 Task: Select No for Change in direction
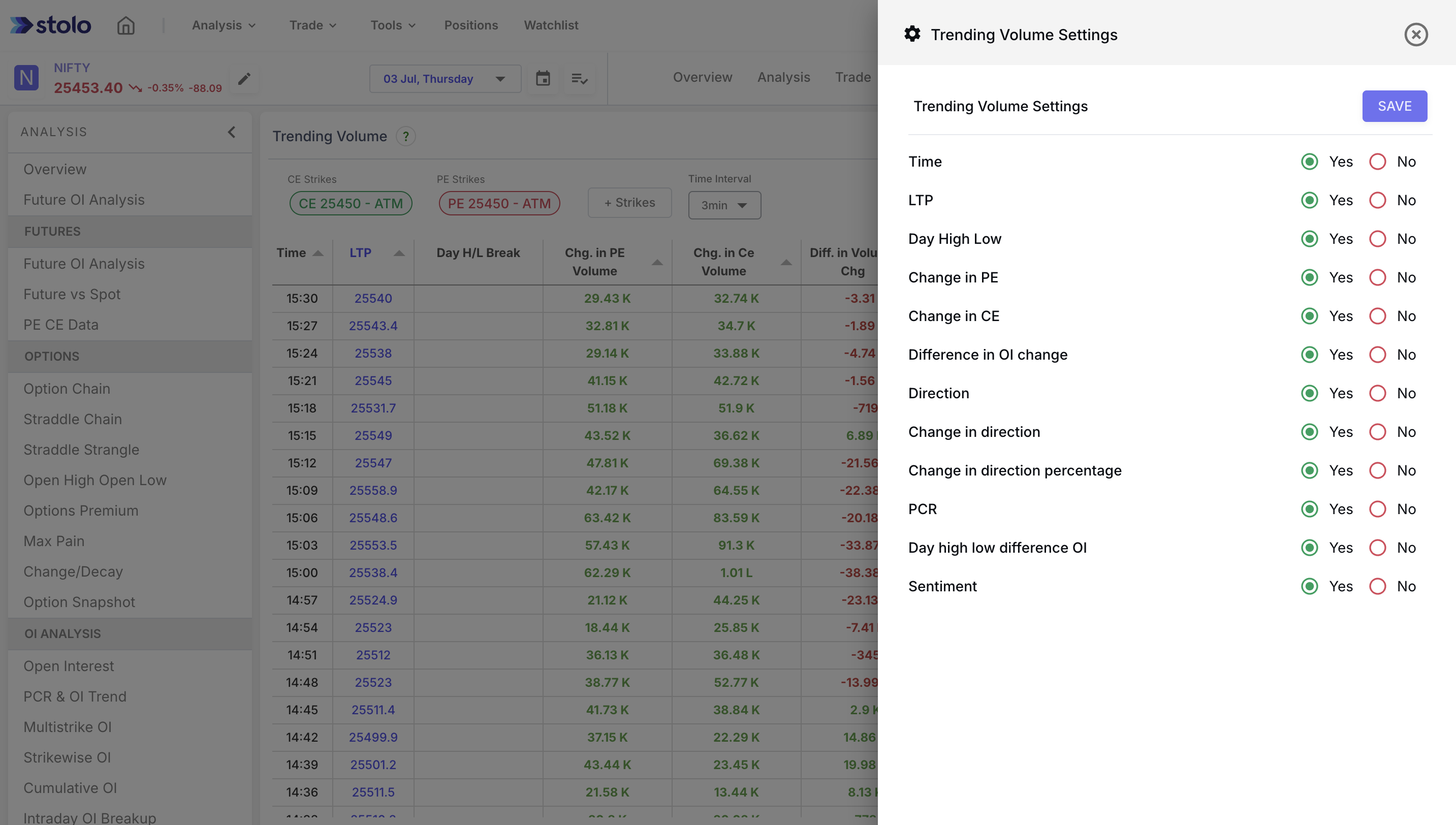[x=1377, y=432]
